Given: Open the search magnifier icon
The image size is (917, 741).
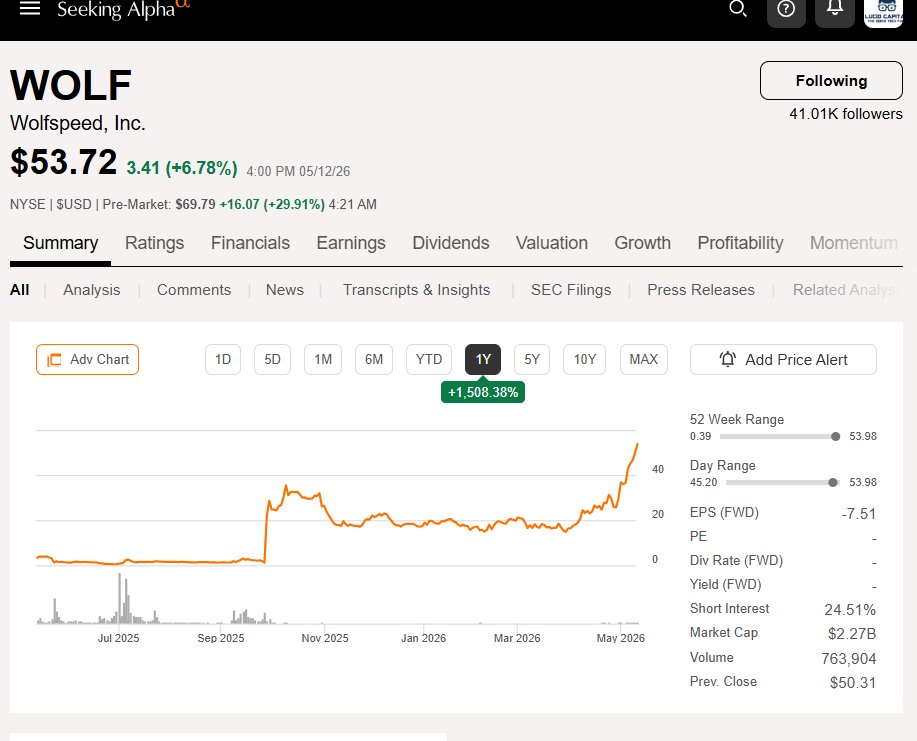Looking at the screenshot, I should pos(737,9).
